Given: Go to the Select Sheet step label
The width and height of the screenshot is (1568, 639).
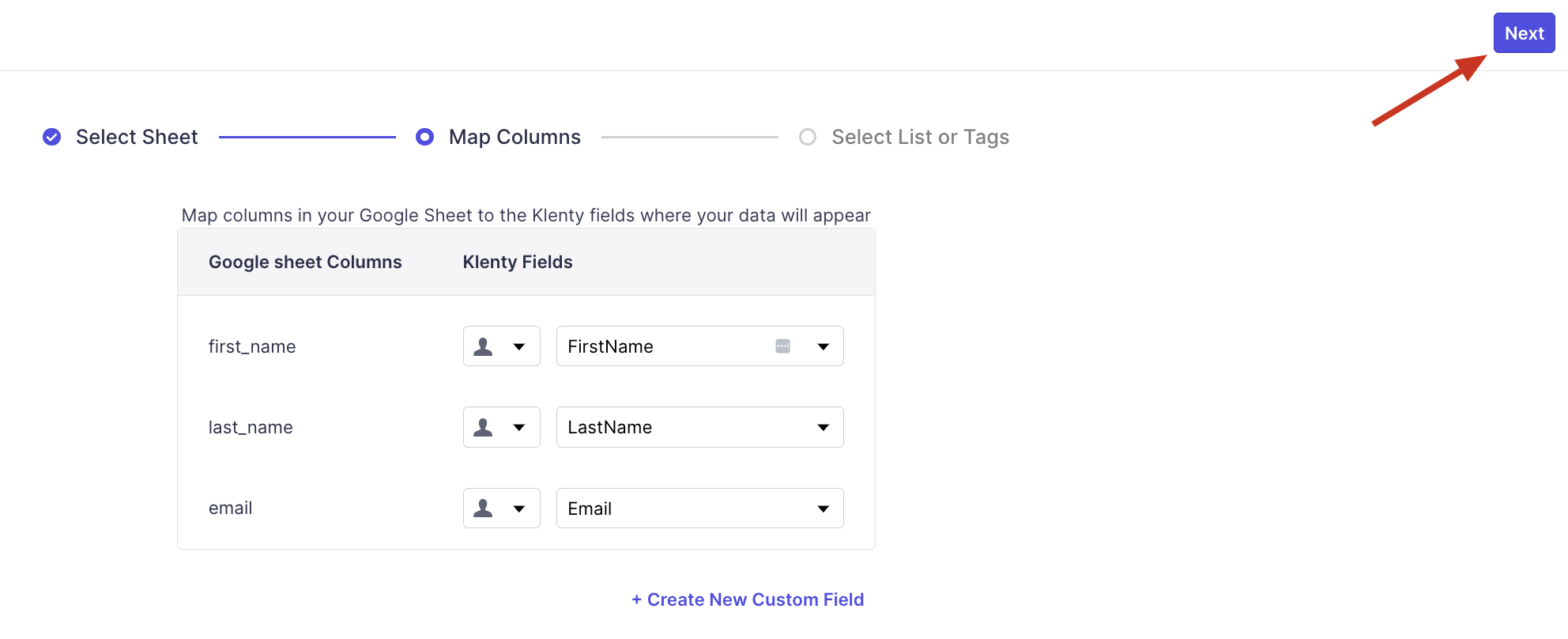Looking at the screenshot, I should click(x=137, y=137).
